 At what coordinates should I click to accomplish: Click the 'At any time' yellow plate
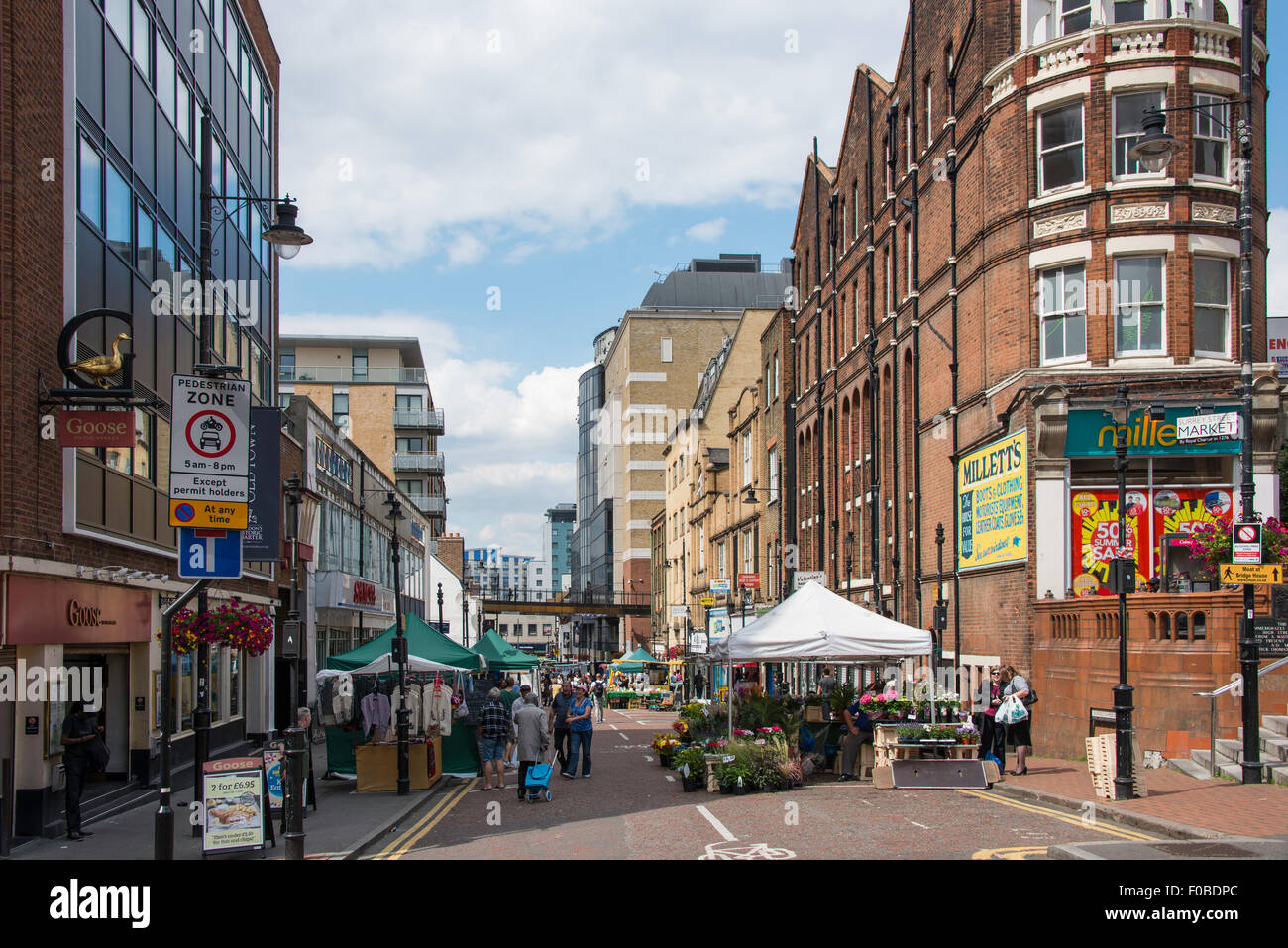(x=208, y=513)
